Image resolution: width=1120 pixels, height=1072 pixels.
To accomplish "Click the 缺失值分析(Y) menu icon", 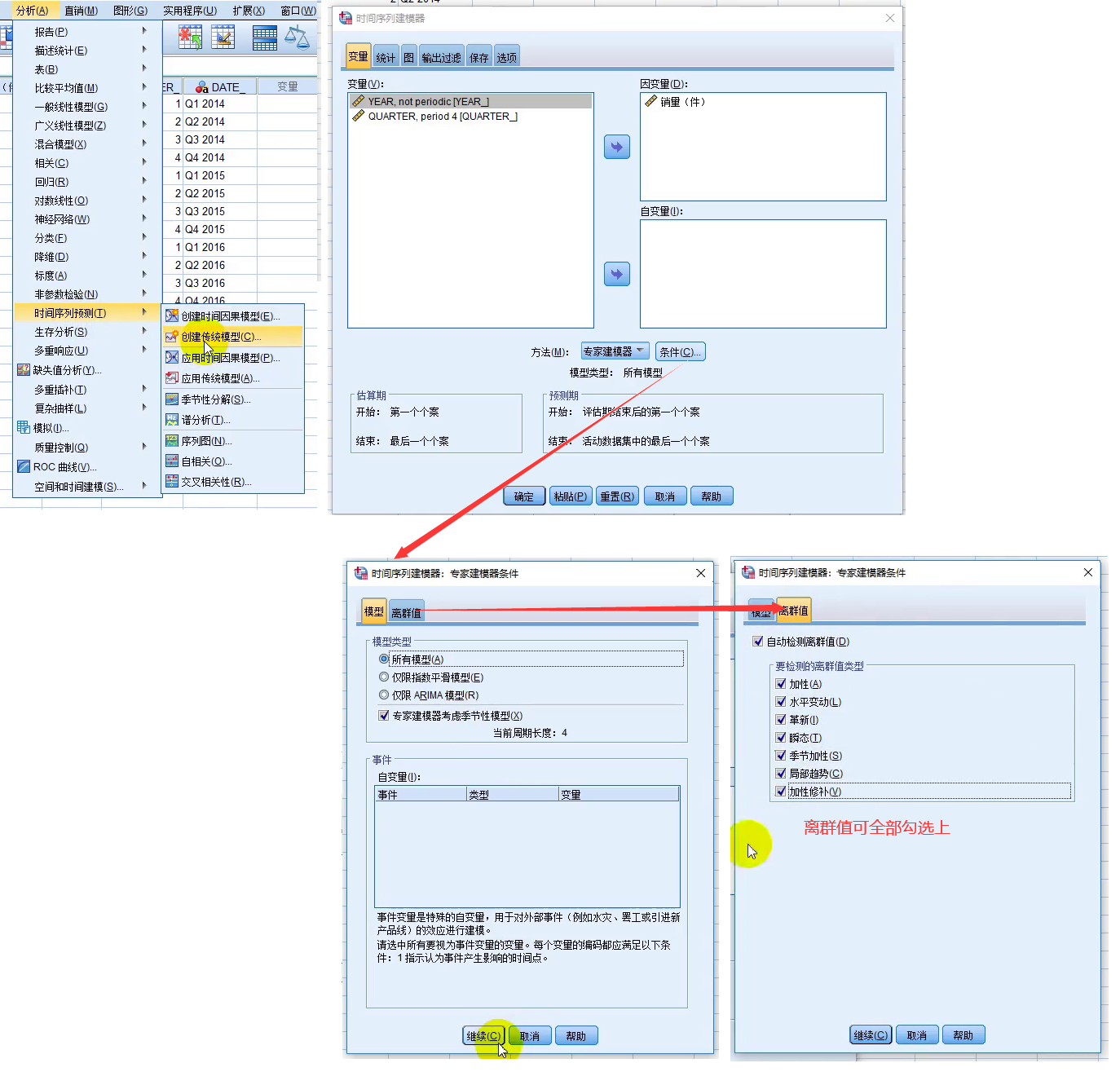I will pyautogui.click(x=24, y=369).
